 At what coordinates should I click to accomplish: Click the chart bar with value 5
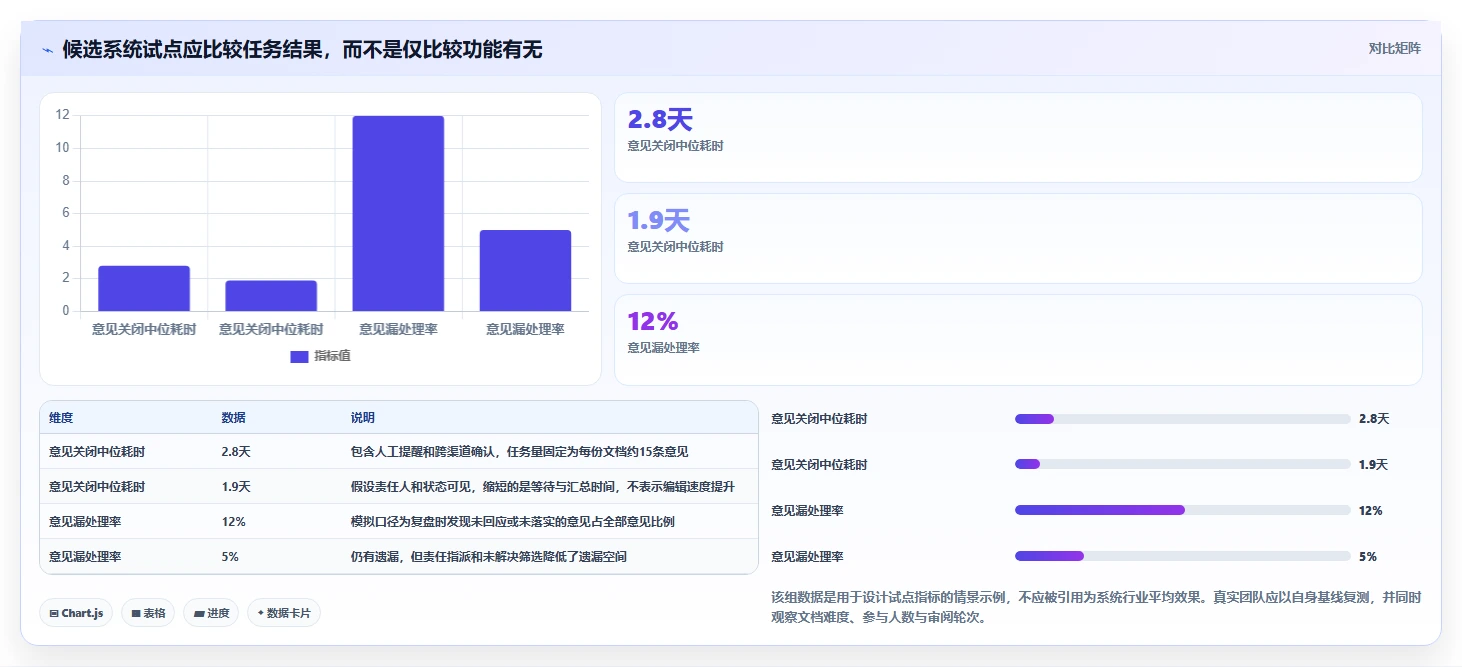click(x=525, y=271)
